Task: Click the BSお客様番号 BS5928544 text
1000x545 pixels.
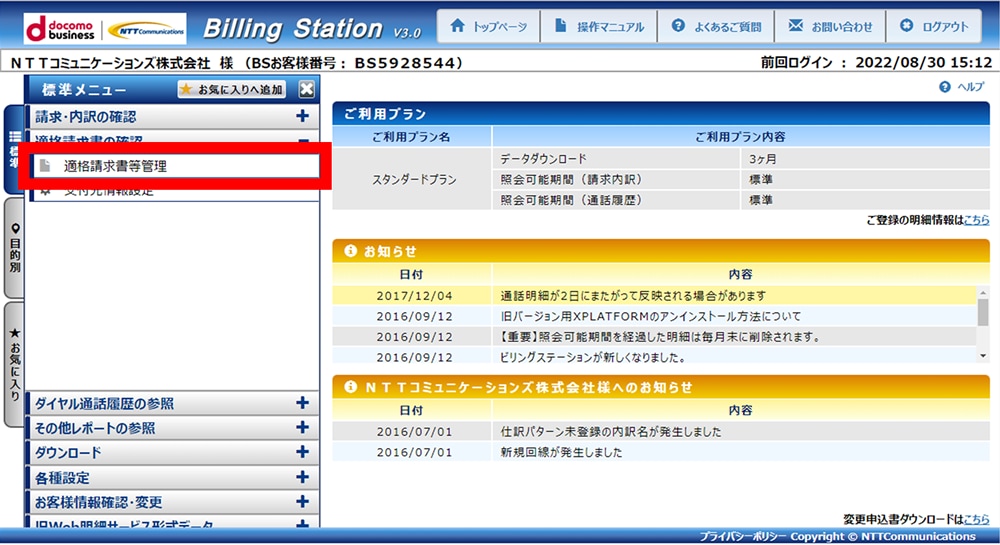Action: coord(353,62)
